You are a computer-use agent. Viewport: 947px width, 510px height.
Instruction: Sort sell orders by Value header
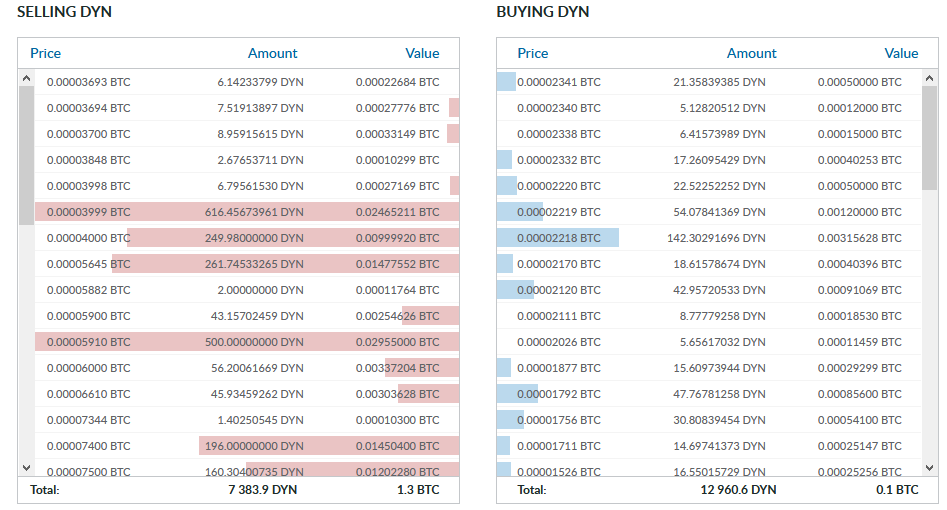tap(422, 53)
